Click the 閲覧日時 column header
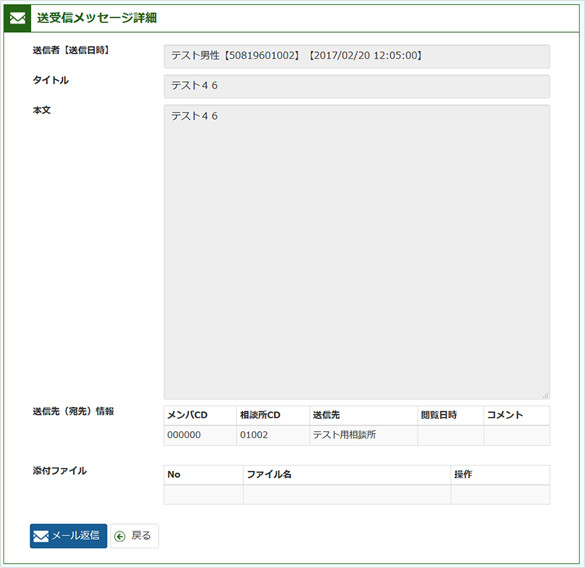The image size is (585, 568). [x=439, y=415]
